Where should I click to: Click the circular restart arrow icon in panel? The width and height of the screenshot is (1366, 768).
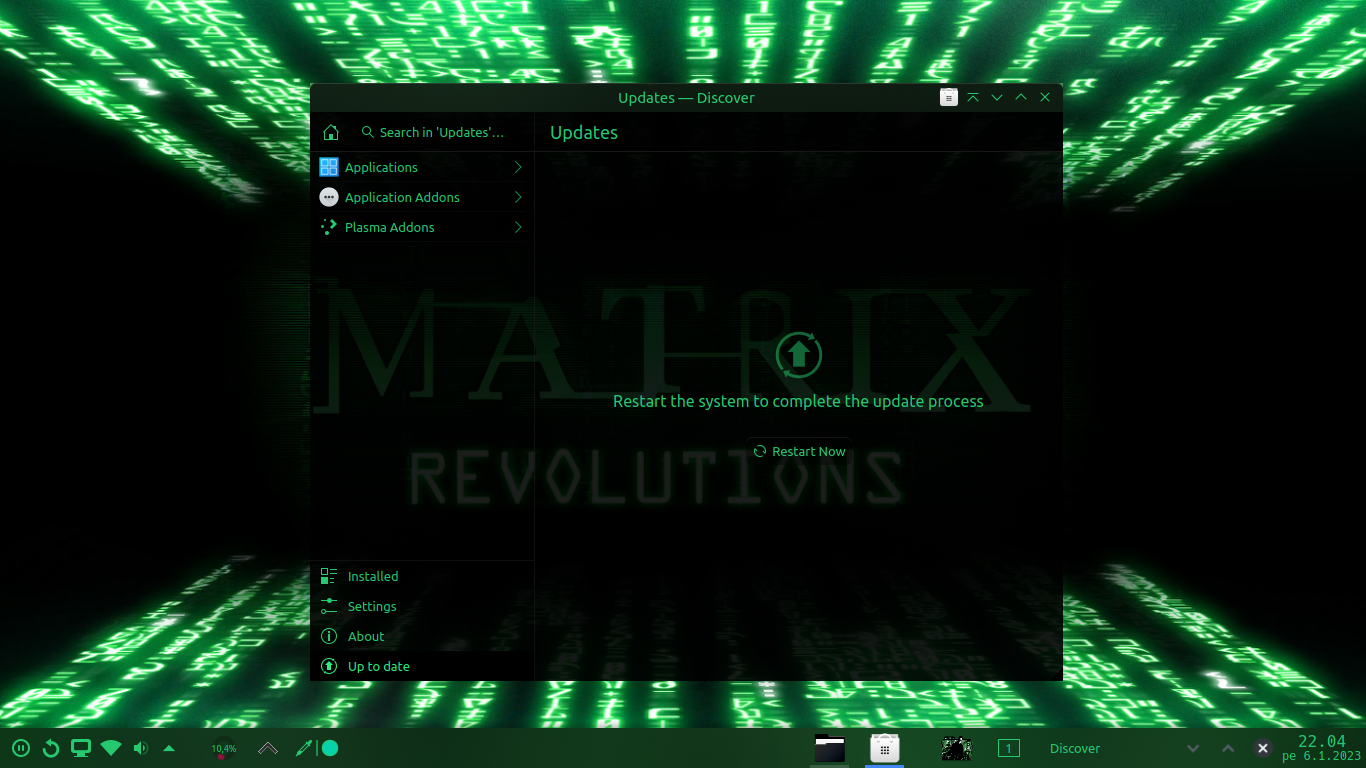tap(51, 748)
